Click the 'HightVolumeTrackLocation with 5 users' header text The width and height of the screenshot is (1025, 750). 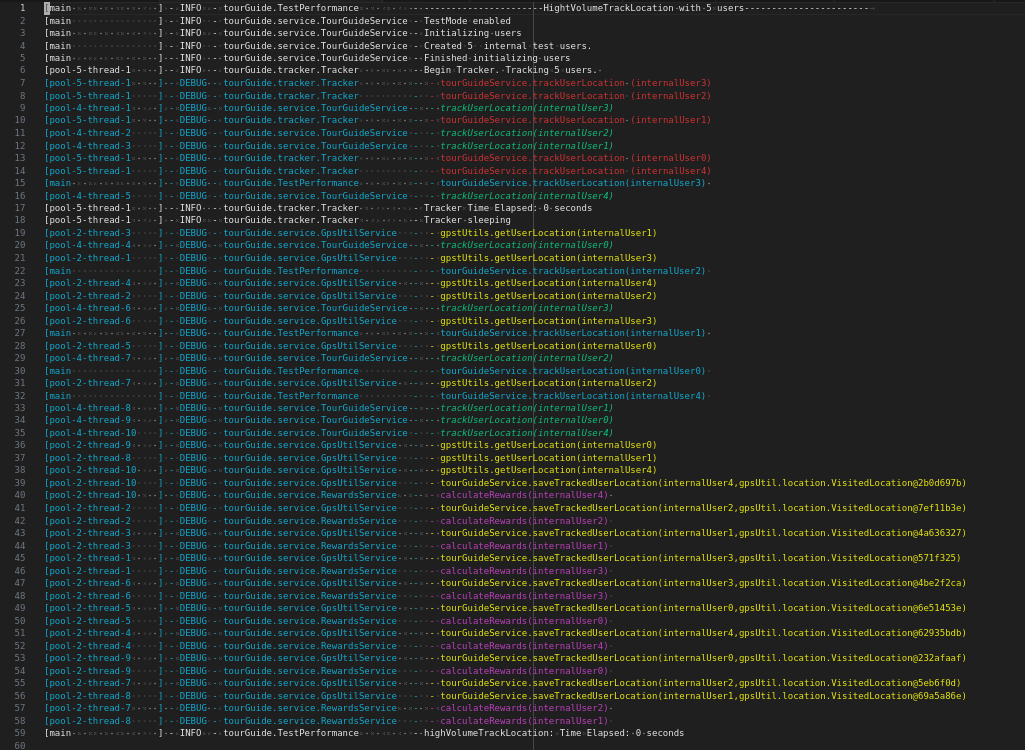tap(643, 8)
